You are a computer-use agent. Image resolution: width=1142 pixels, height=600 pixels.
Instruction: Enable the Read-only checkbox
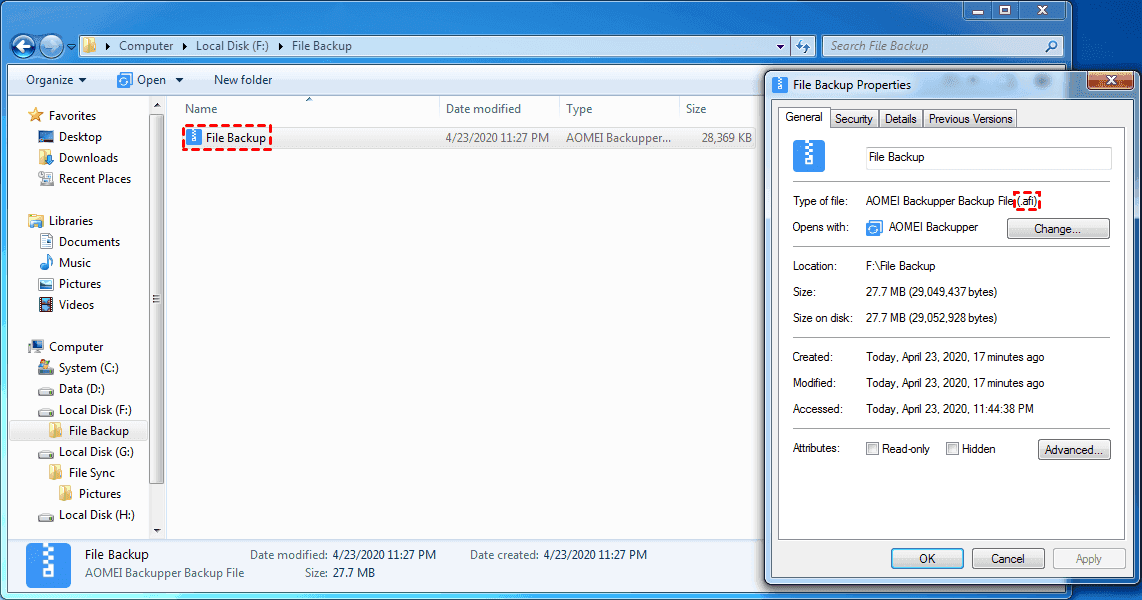tap(873, 449)
